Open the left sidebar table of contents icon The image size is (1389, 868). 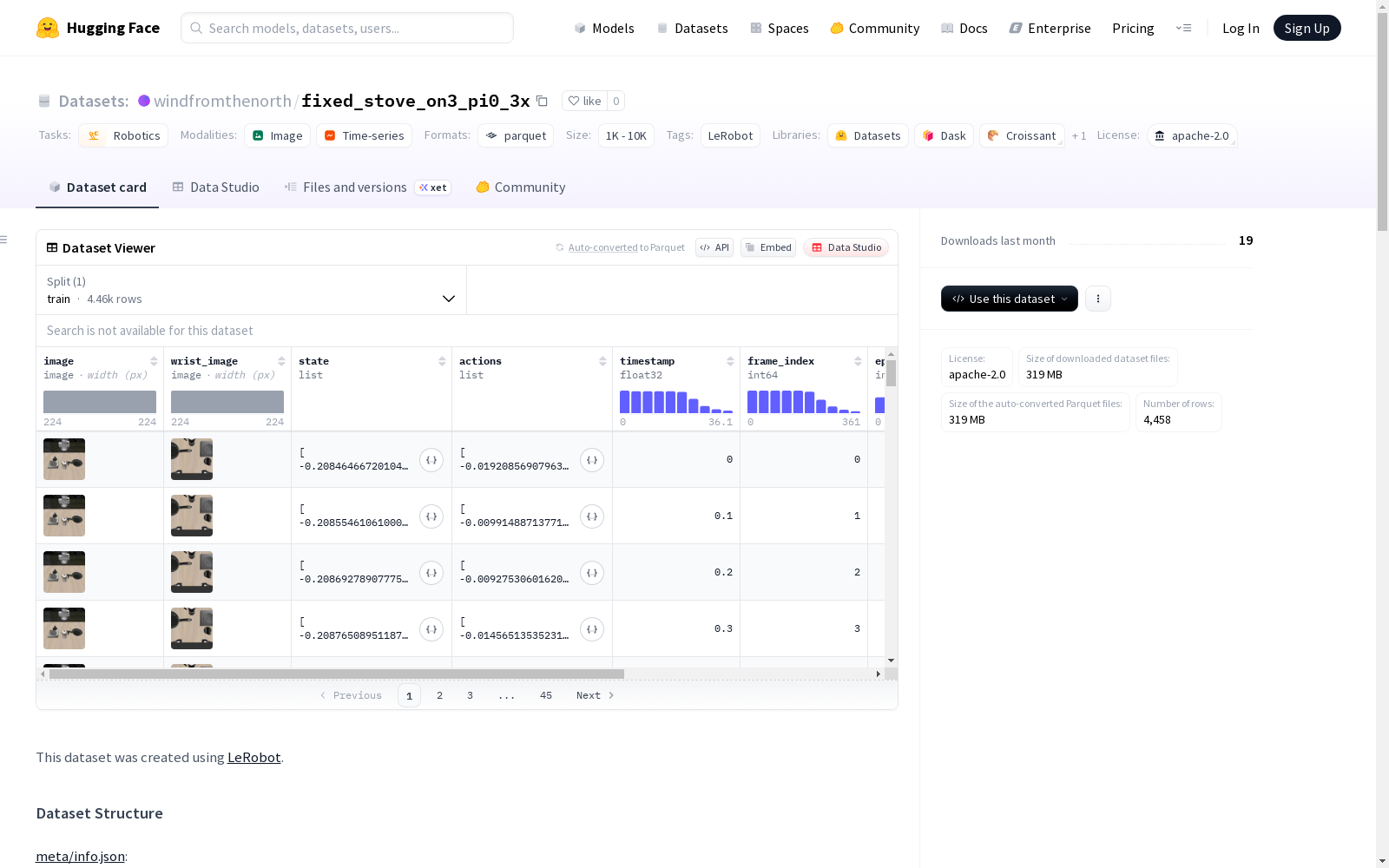(x=4, y=240)
